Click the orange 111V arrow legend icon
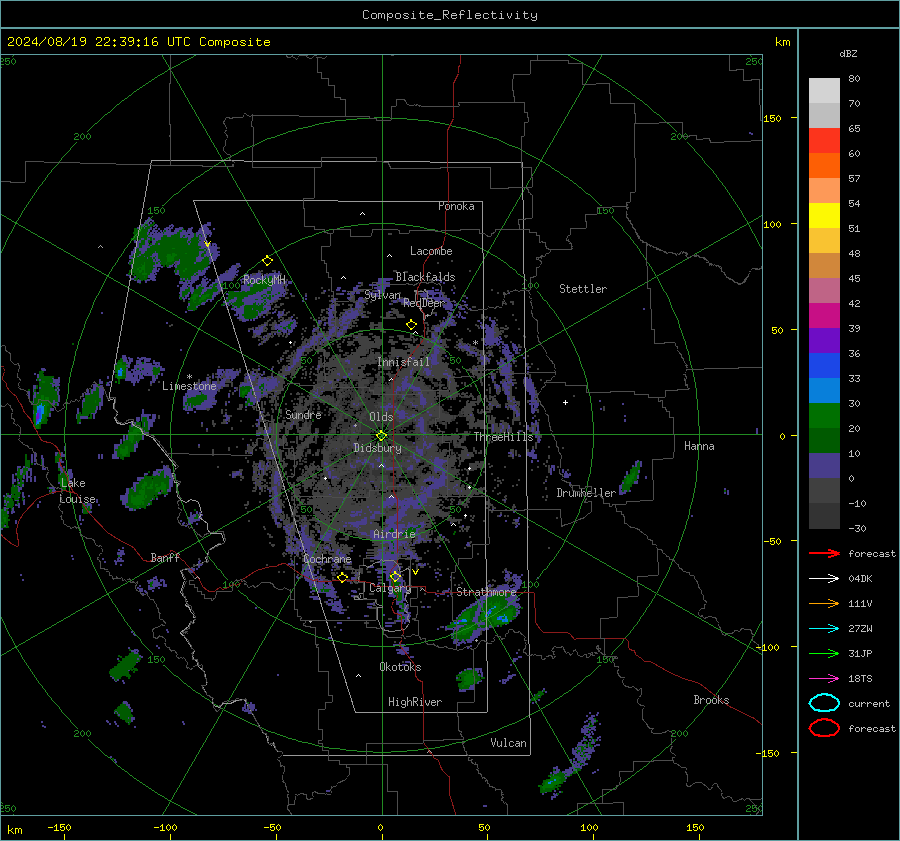Screen dimensions: 900x841 (824, 603)
